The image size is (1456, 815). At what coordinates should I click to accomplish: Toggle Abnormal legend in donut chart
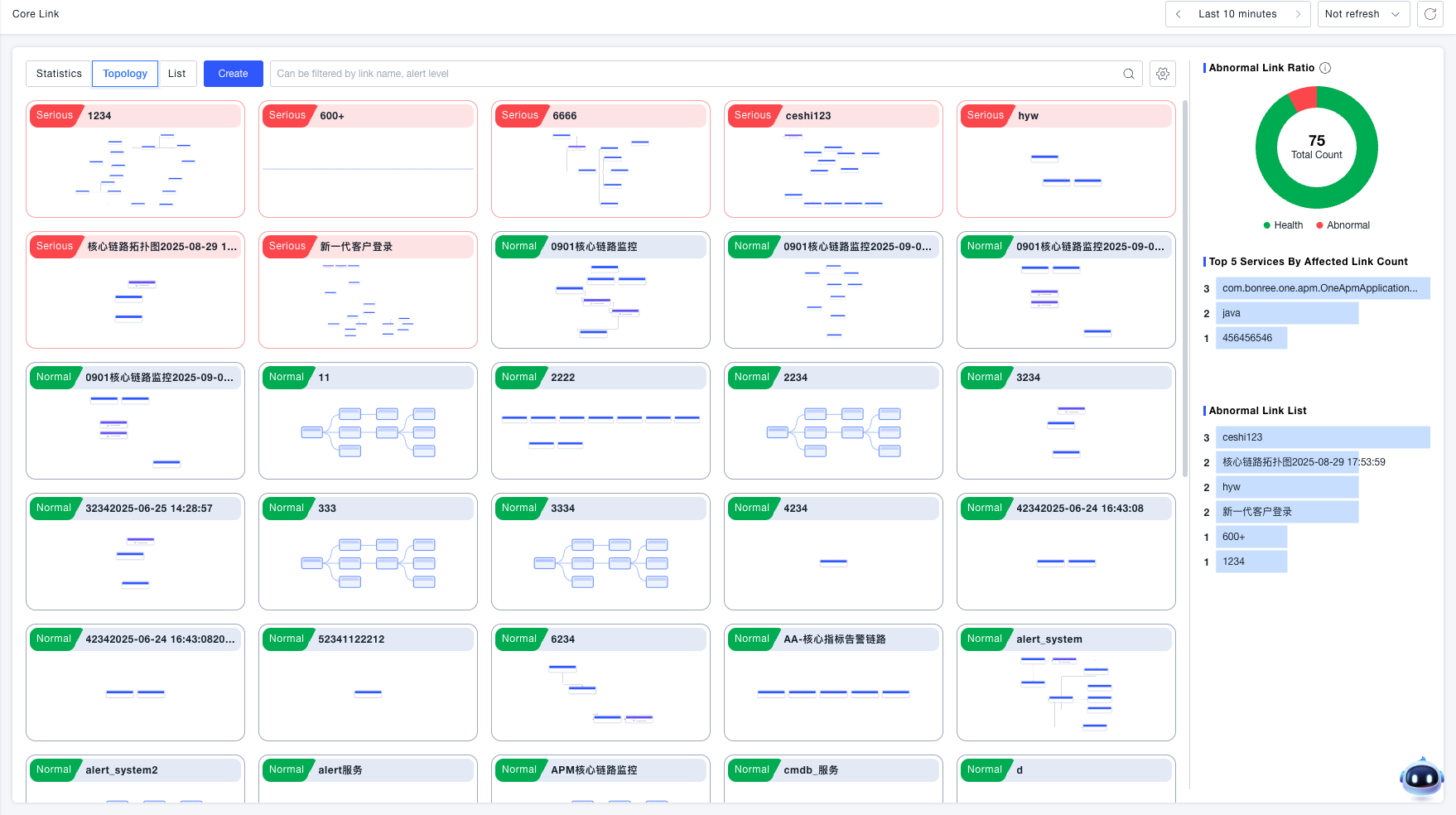(x=1343, y=225)
